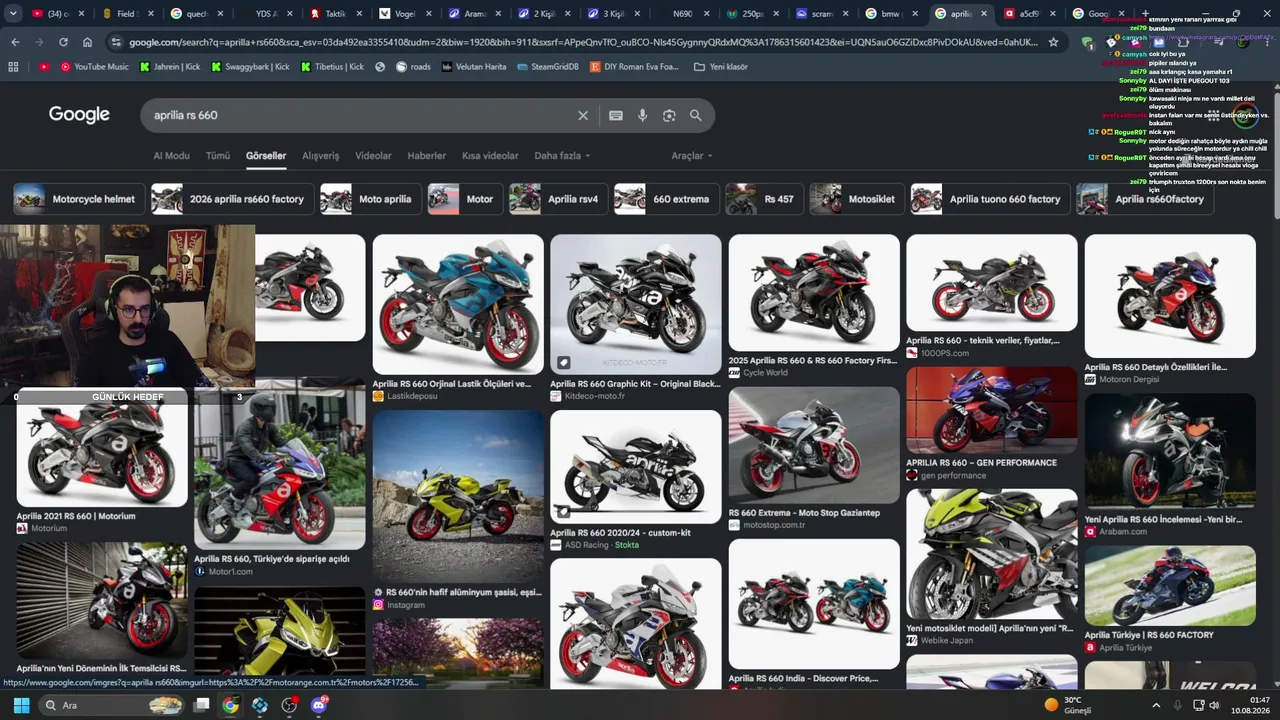The width and height of the screenshot is (1280, 720).
Task: Open the YouTube Music bookmark
Action: click(x=94, y=67)
